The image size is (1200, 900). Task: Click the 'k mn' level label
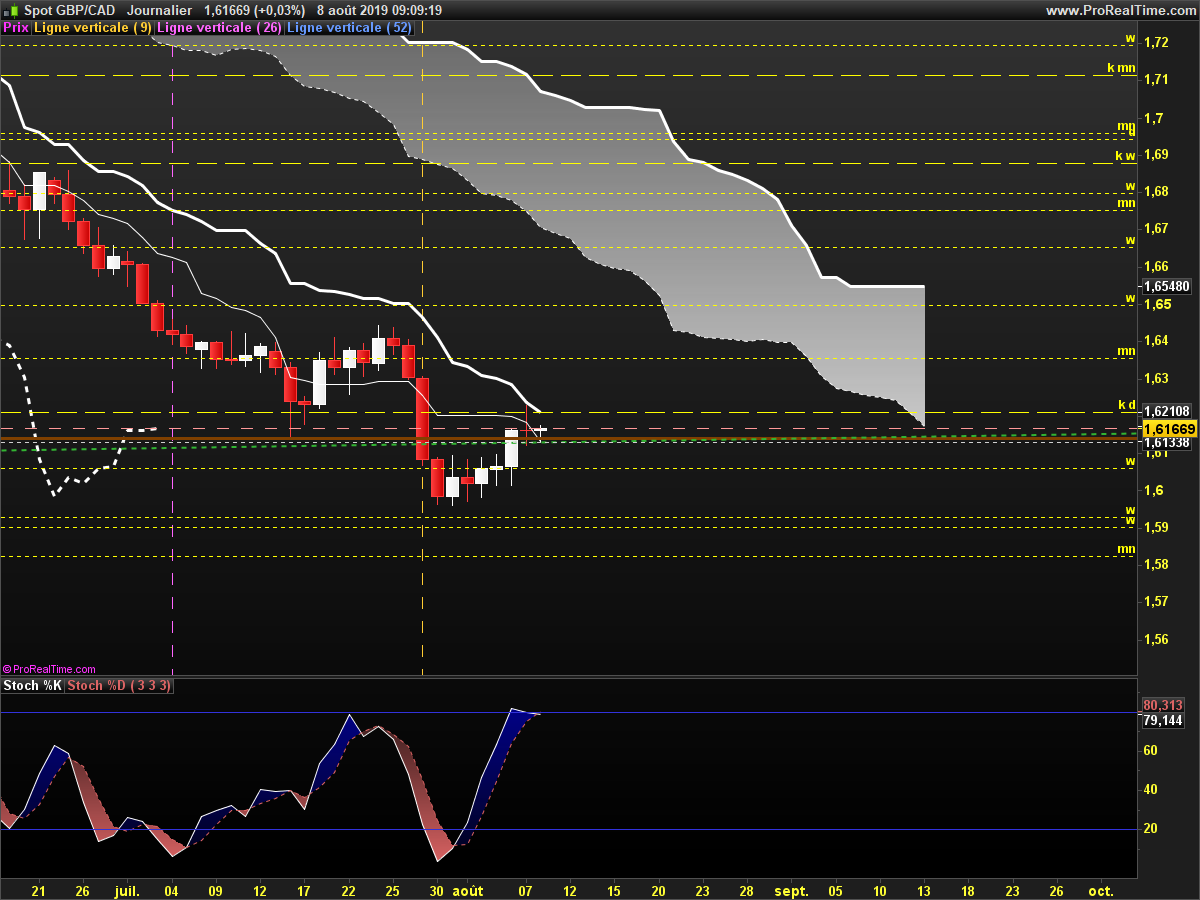[1121, 69]
